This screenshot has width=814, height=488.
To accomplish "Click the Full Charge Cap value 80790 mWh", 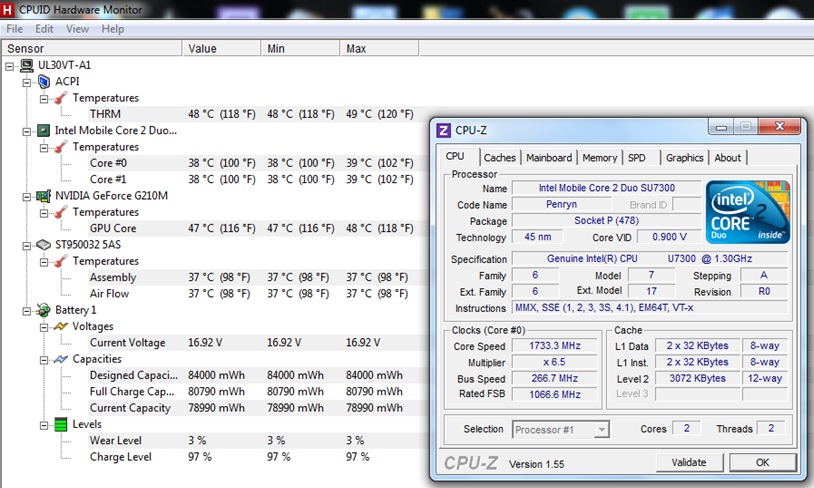I will (216, 392).
